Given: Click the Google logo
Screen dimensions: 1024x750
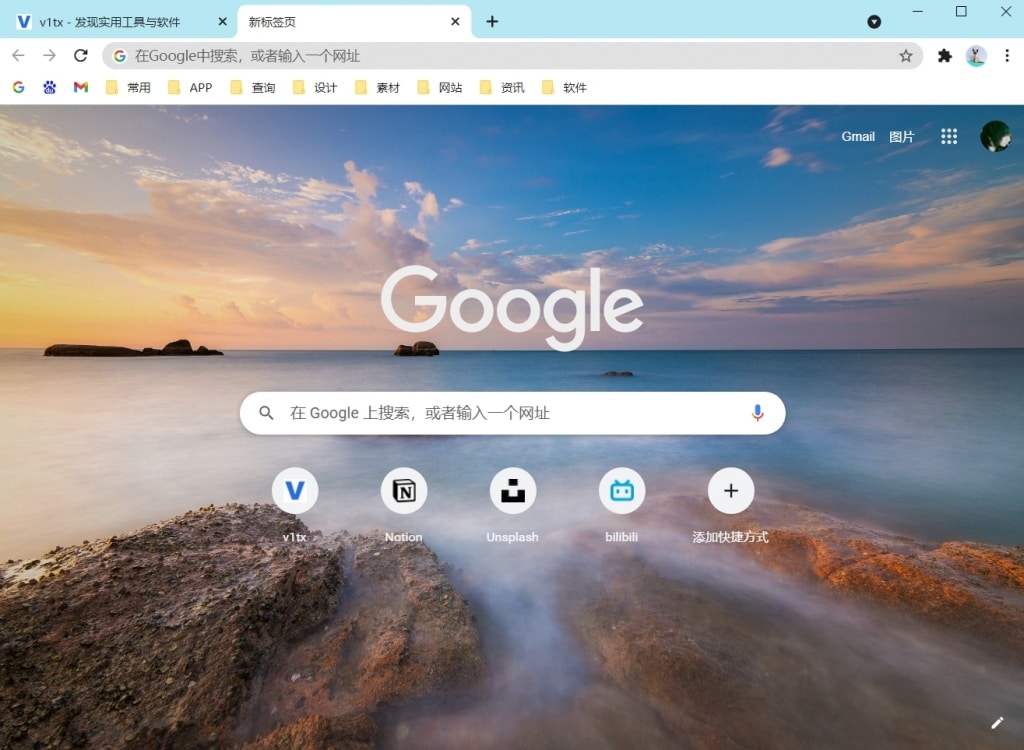Looking at the screenshot, I should pyautogui.click(x=512, y=307).
